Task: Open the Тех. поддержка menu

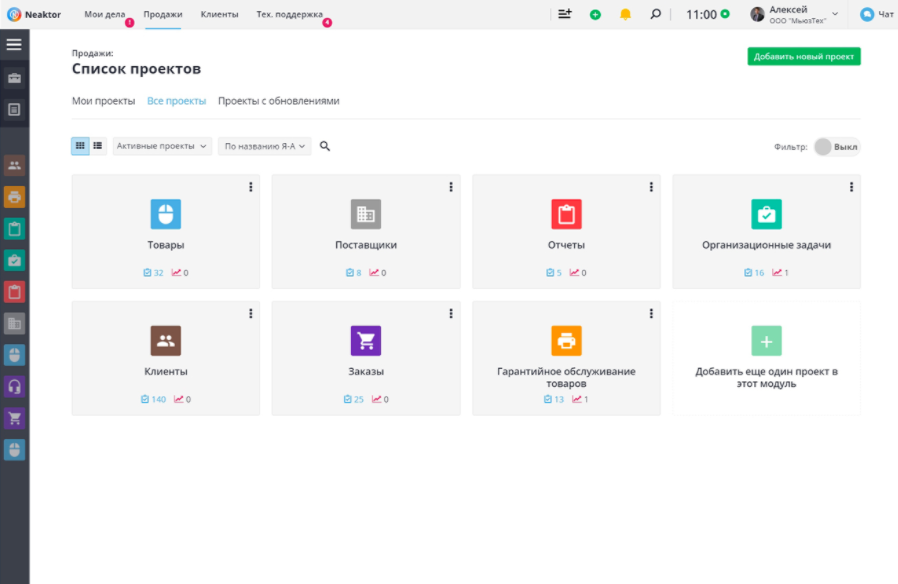Action: click(x=289, y=14)
